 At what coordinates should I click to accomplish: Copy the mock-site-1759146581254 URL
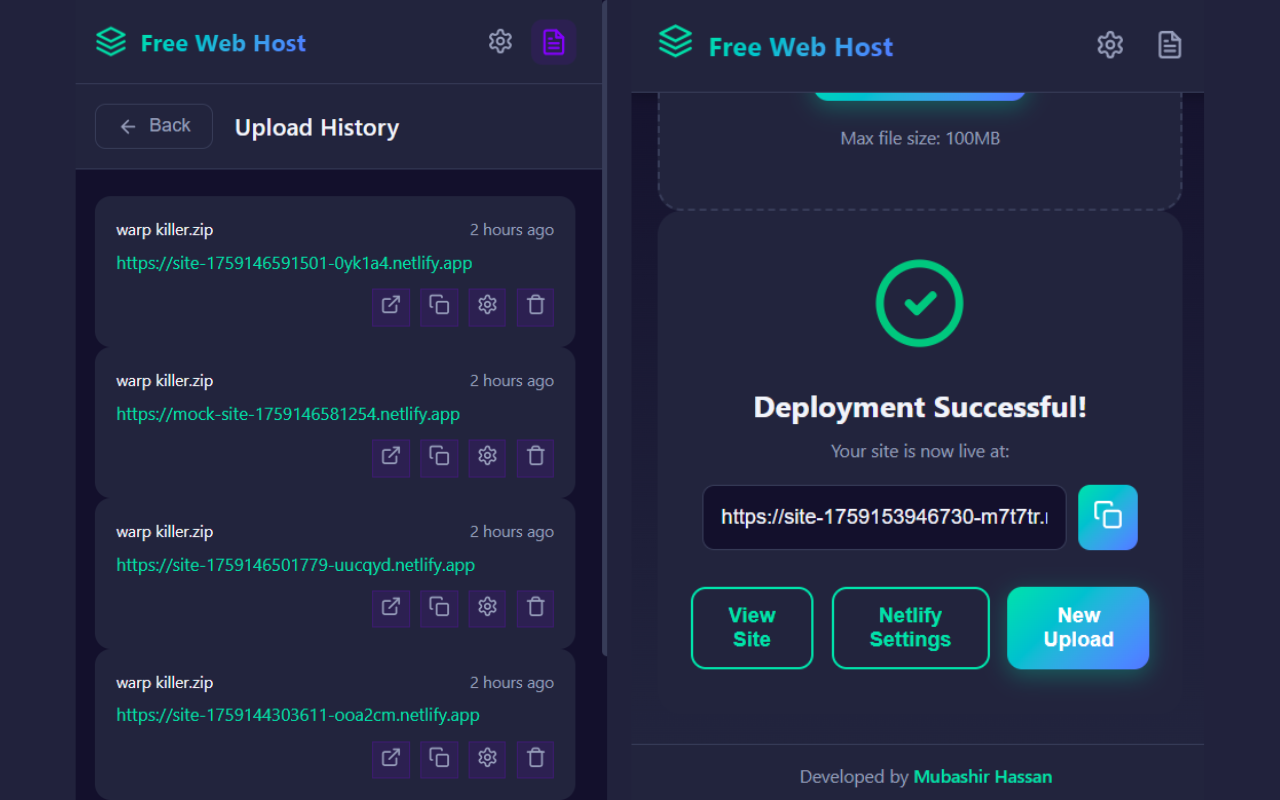pos(439,457)
